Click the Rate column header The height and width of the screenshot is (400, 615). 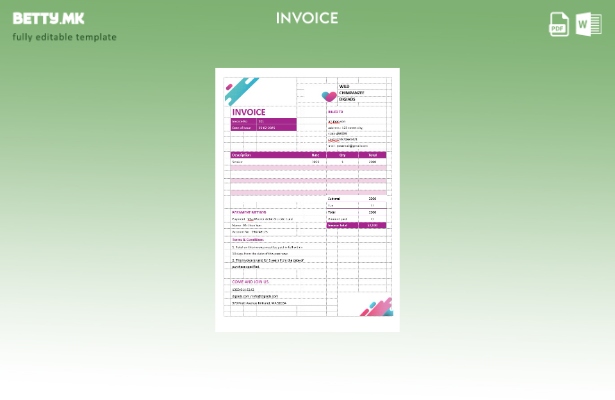[315, 155]
